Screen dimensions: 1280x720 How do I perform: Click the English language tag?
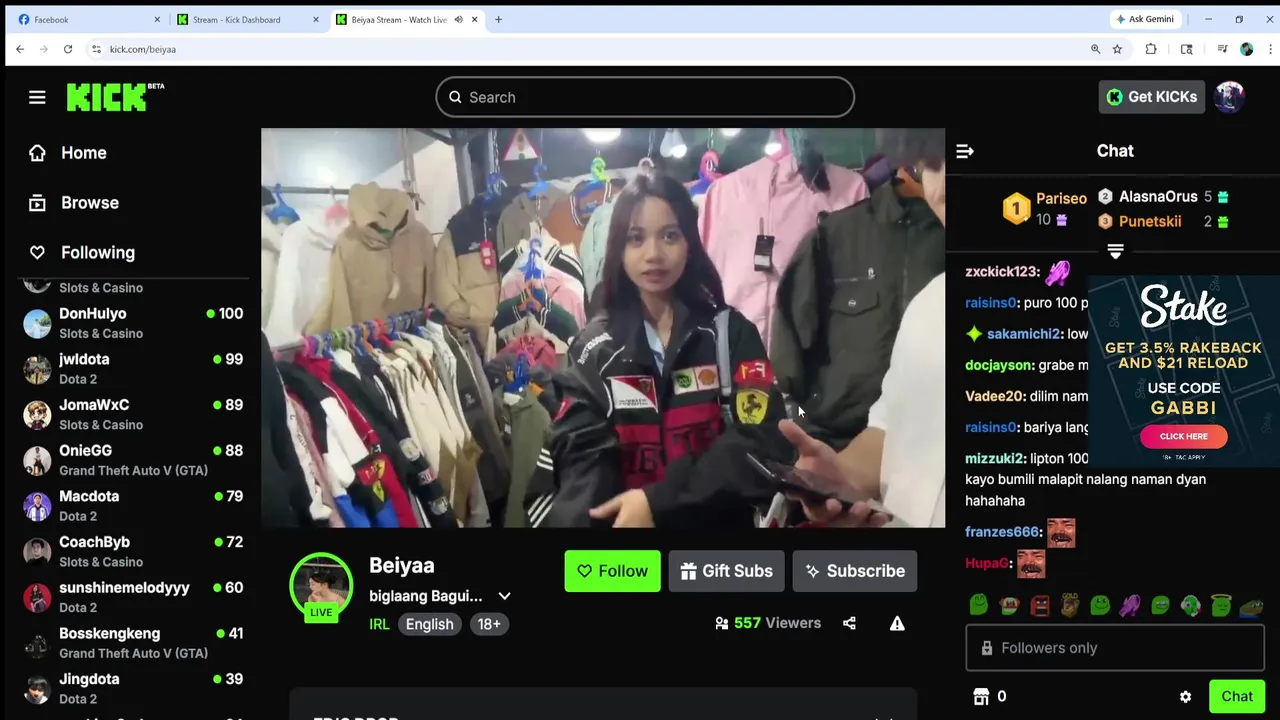click(429, 624)
